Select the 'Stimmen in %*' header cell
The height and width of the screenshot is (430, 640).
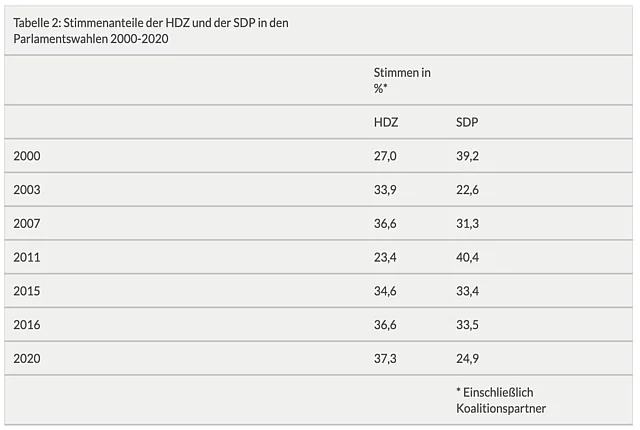coord(402,80)
